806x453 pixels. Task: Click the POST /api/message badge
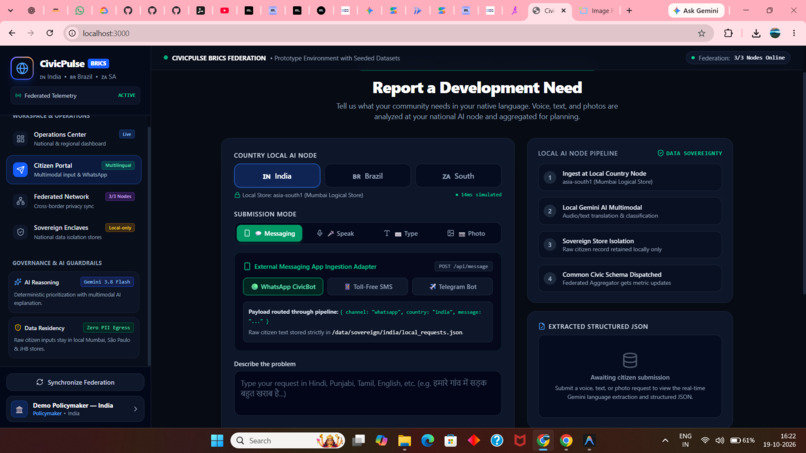(x=463, y=266)
